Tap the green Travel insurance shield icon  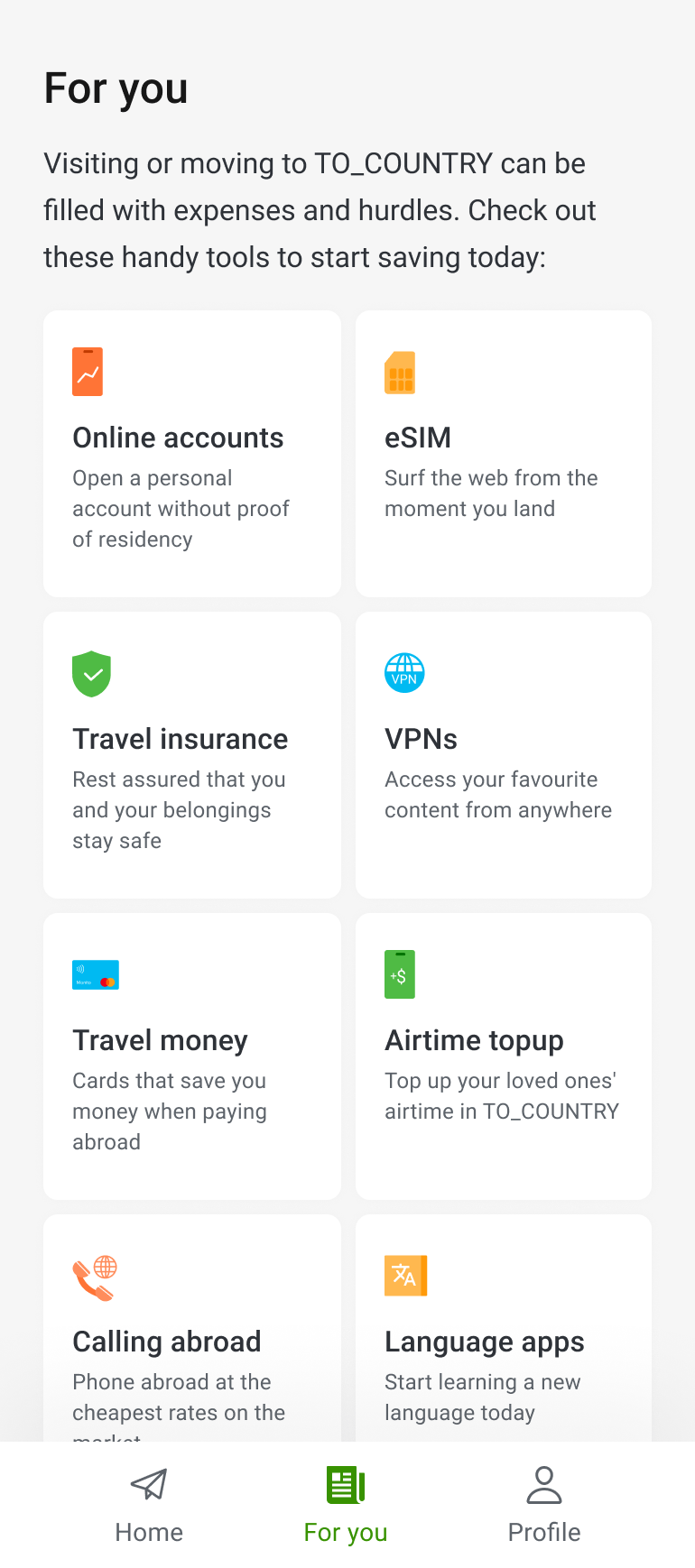[x=91, y=674]
